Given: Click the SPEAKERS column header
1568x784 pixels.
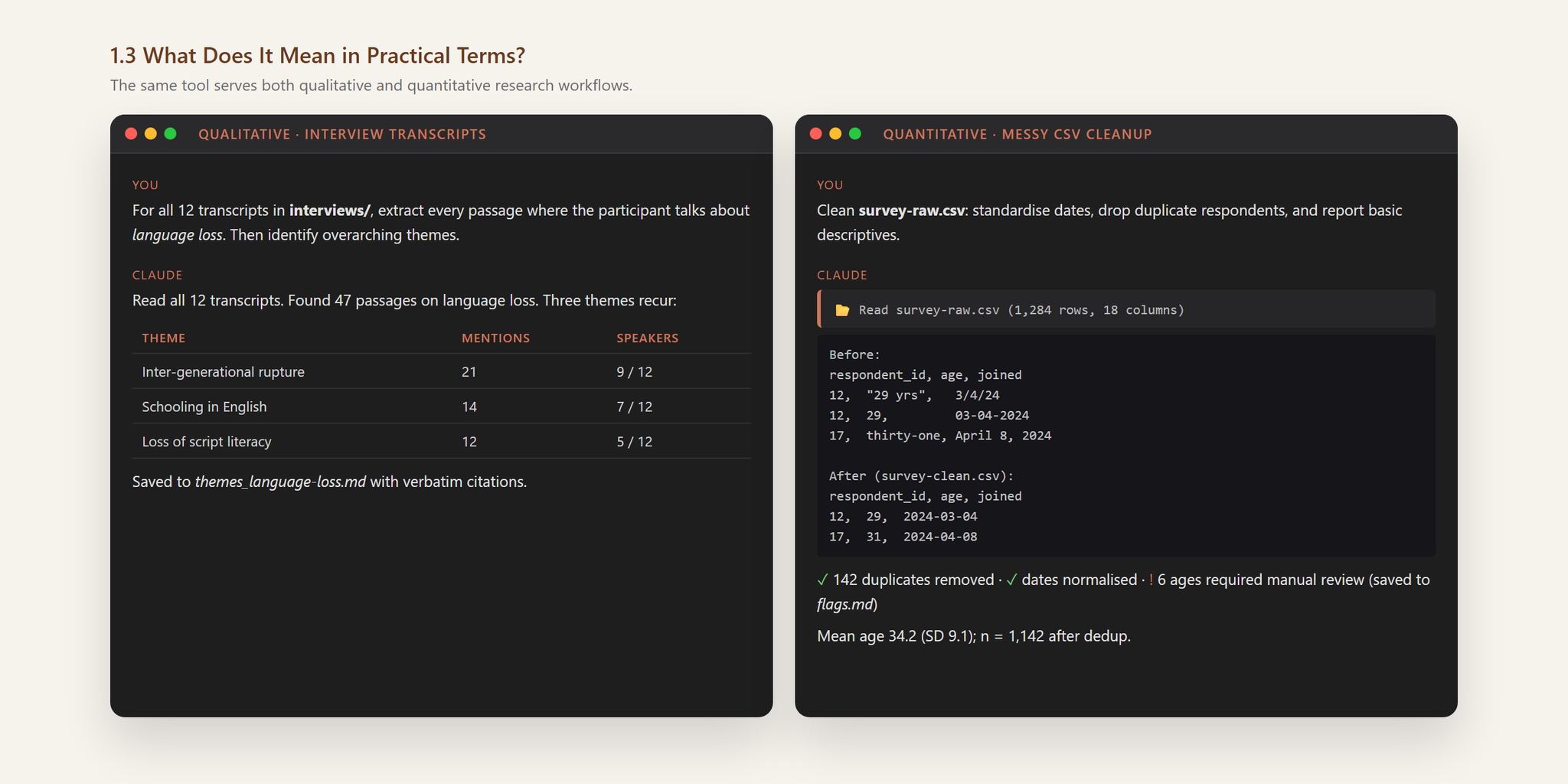Looking at the screenshot, I should coord(648,338).
